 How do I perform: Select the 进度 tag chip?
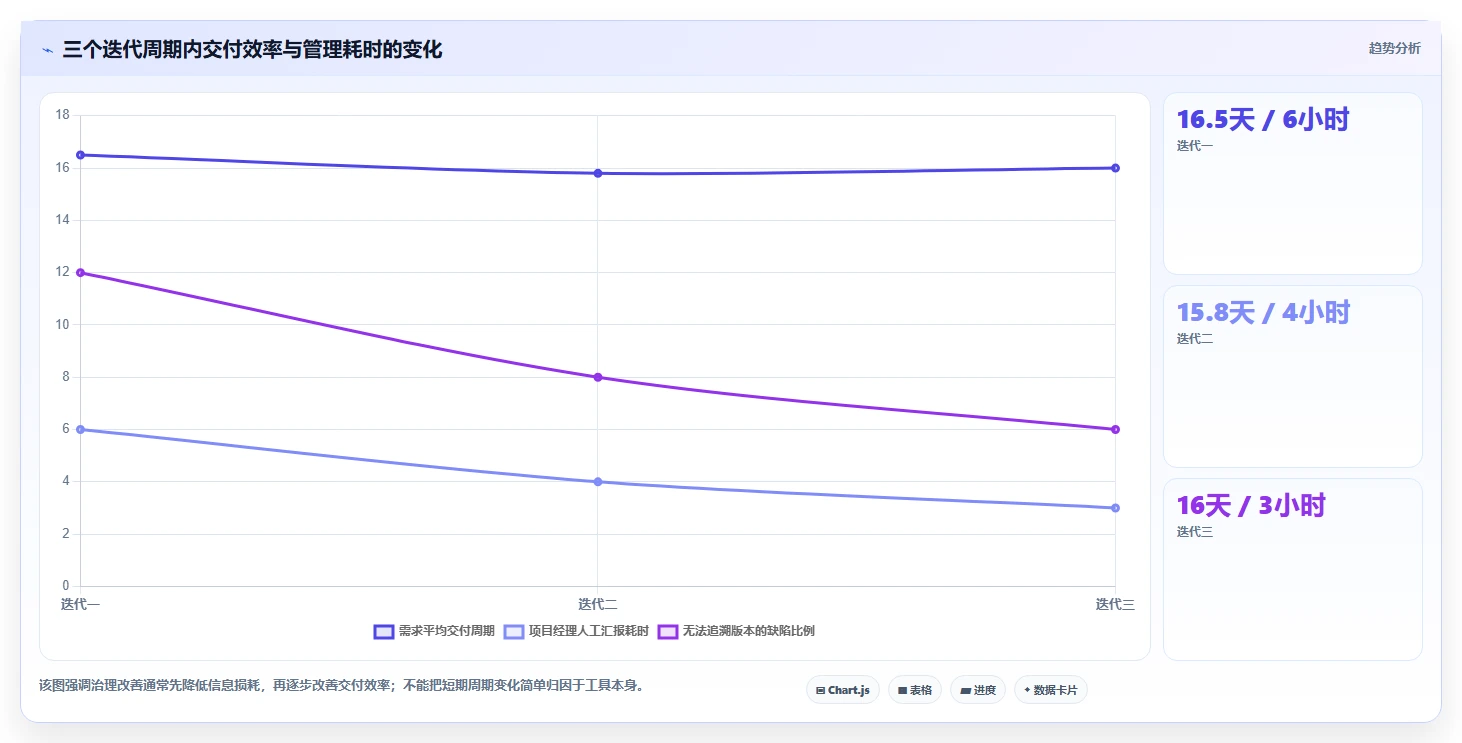[x=978, y=690]
